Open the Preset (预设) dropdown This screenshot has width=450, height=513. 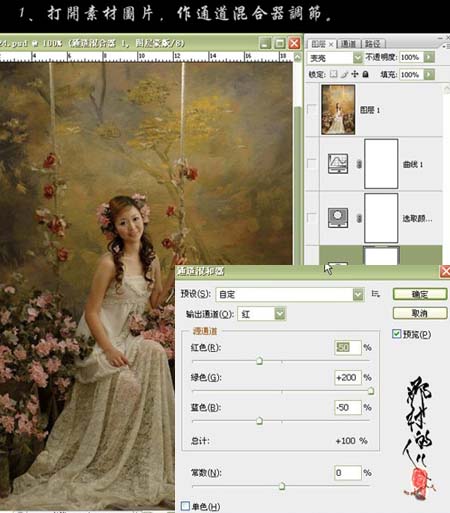(289, 294)
